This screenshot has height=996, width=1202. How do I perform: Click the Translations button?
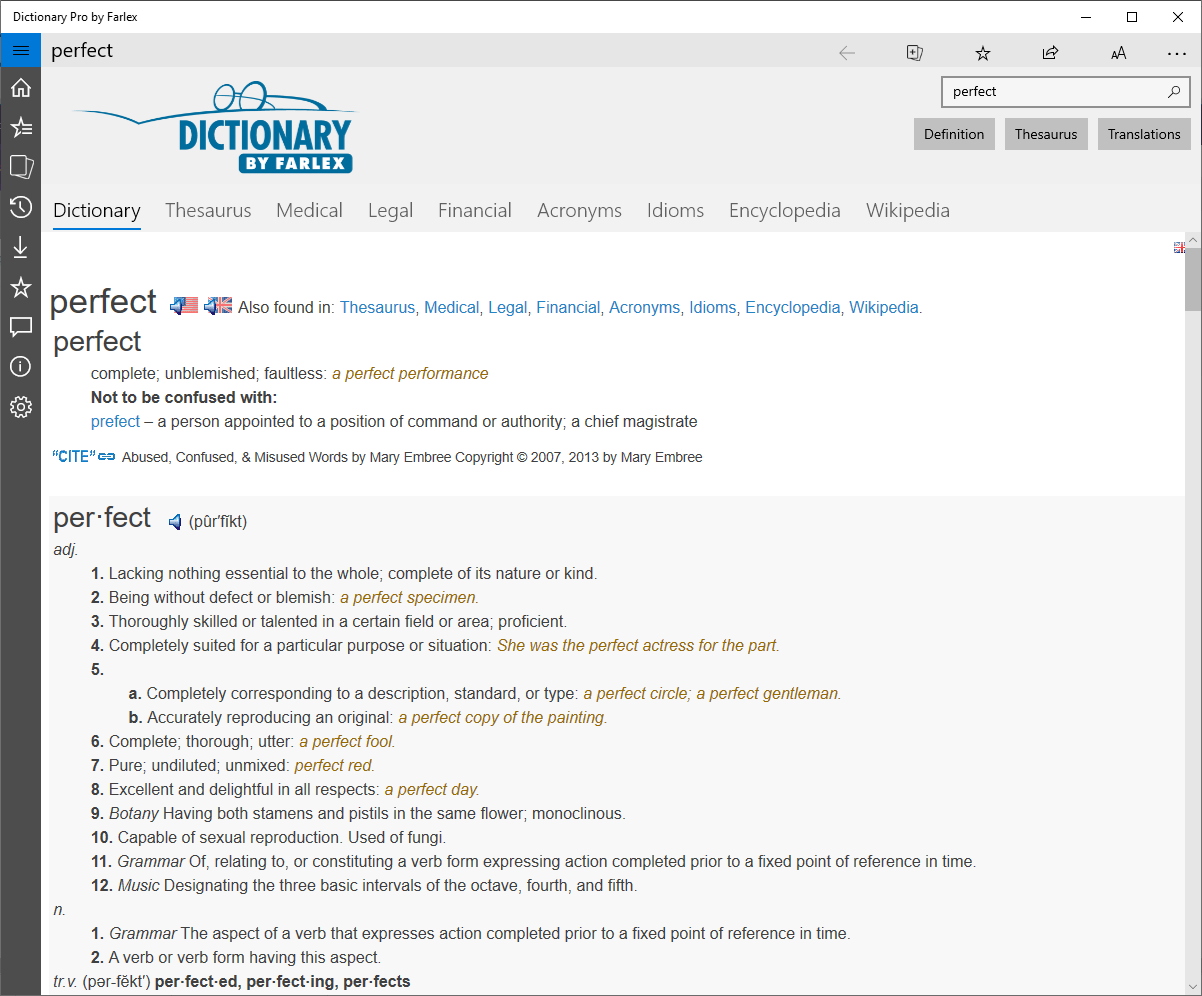click(x=1143, y=134)
